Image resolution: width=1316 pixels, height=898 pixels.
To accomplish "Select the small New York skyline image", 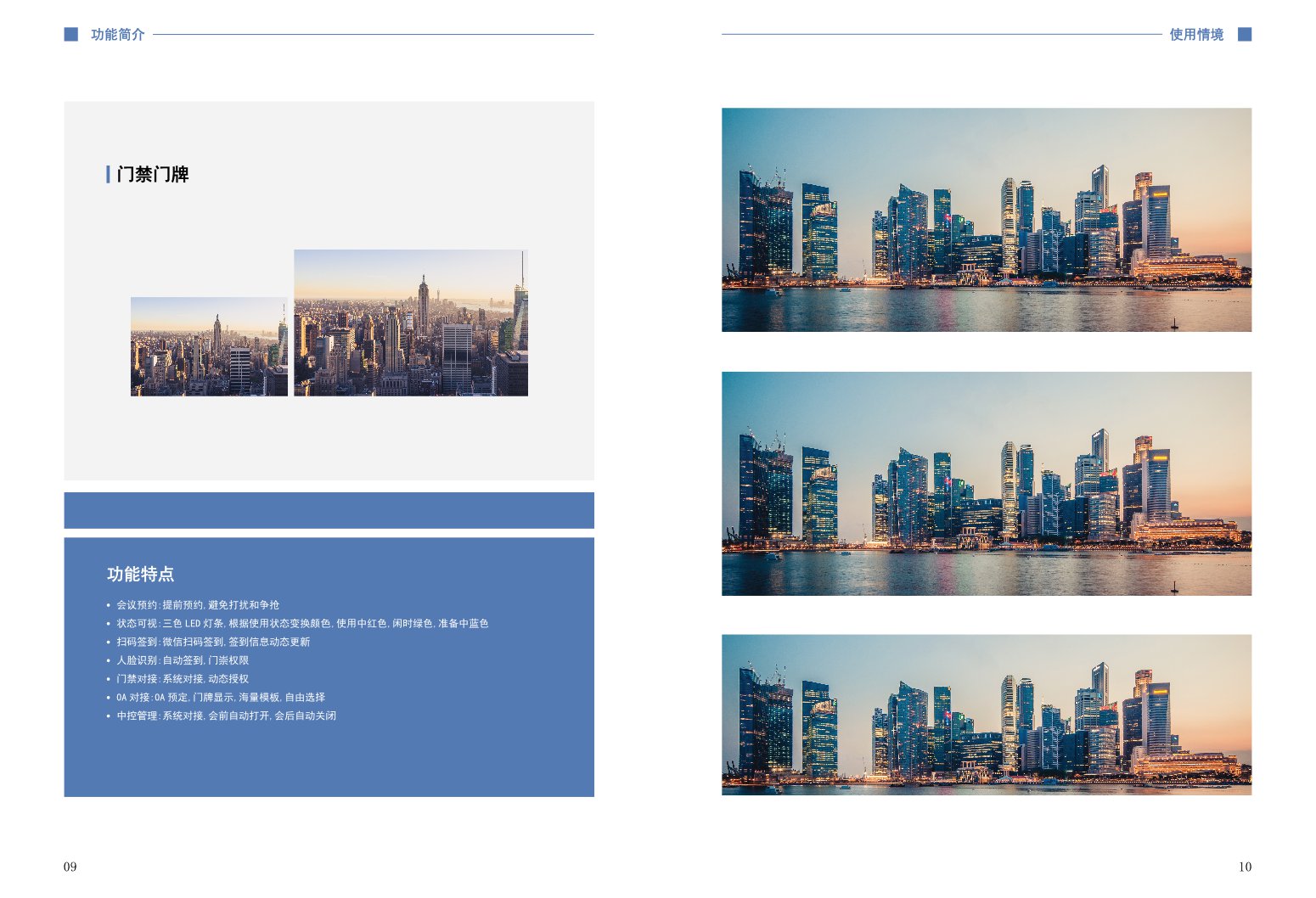I will tap(209, 346).
